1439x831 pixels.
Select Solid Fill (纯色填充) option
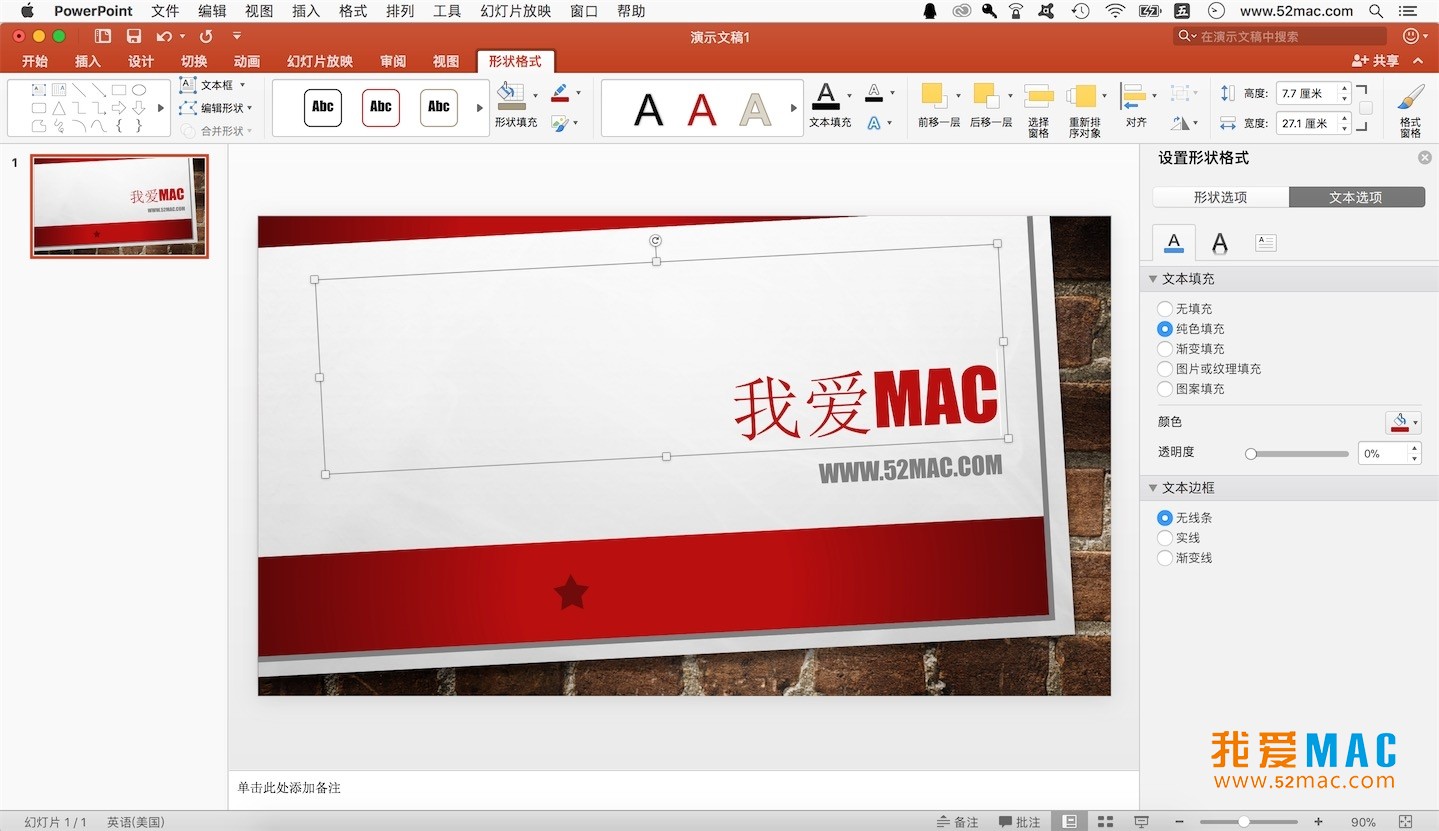point(1164,329)
